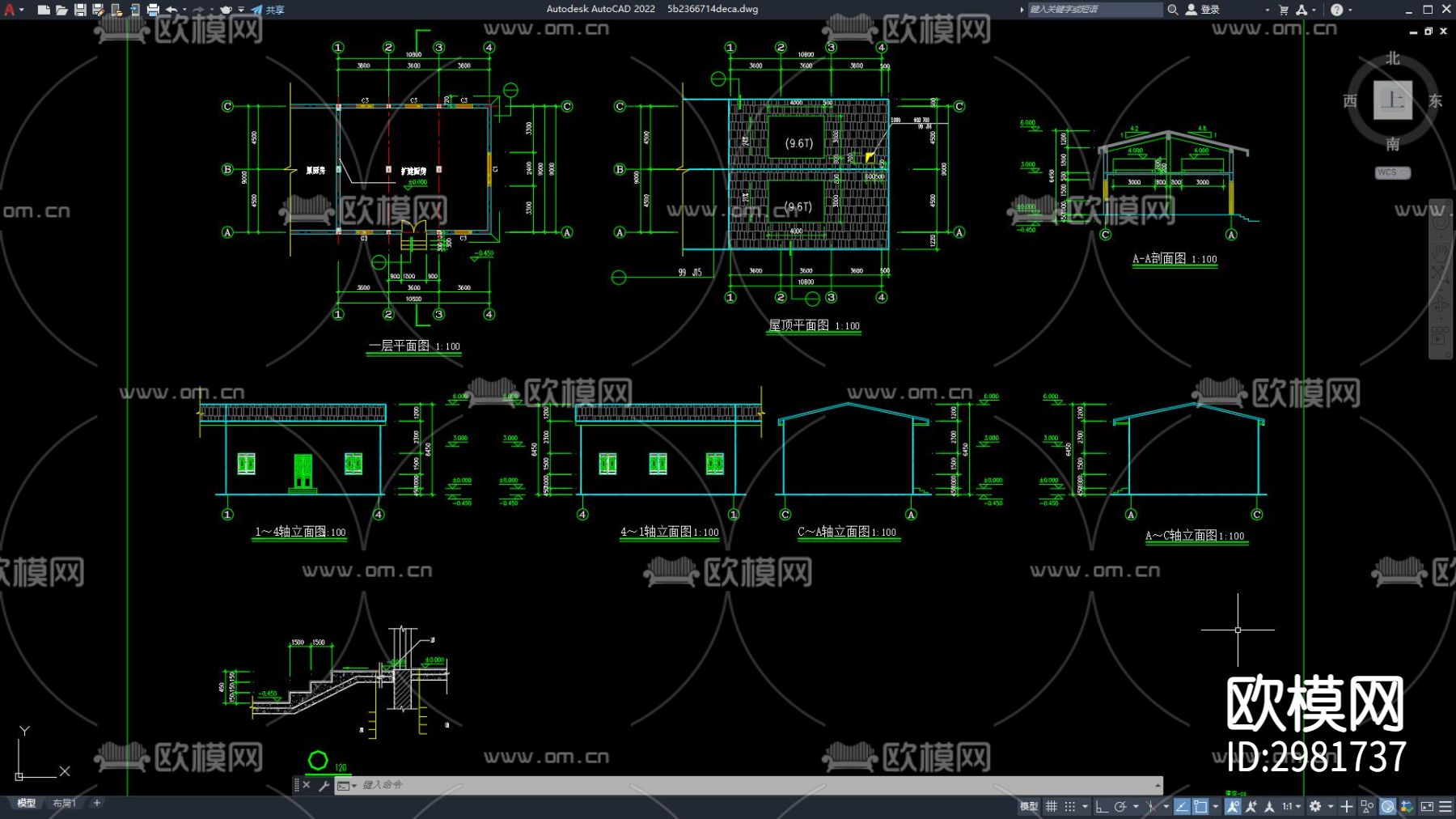This screenshot has height=819, width=1456.
Task: Toggle hardware acceleration icon
Action: (1388, 806)
